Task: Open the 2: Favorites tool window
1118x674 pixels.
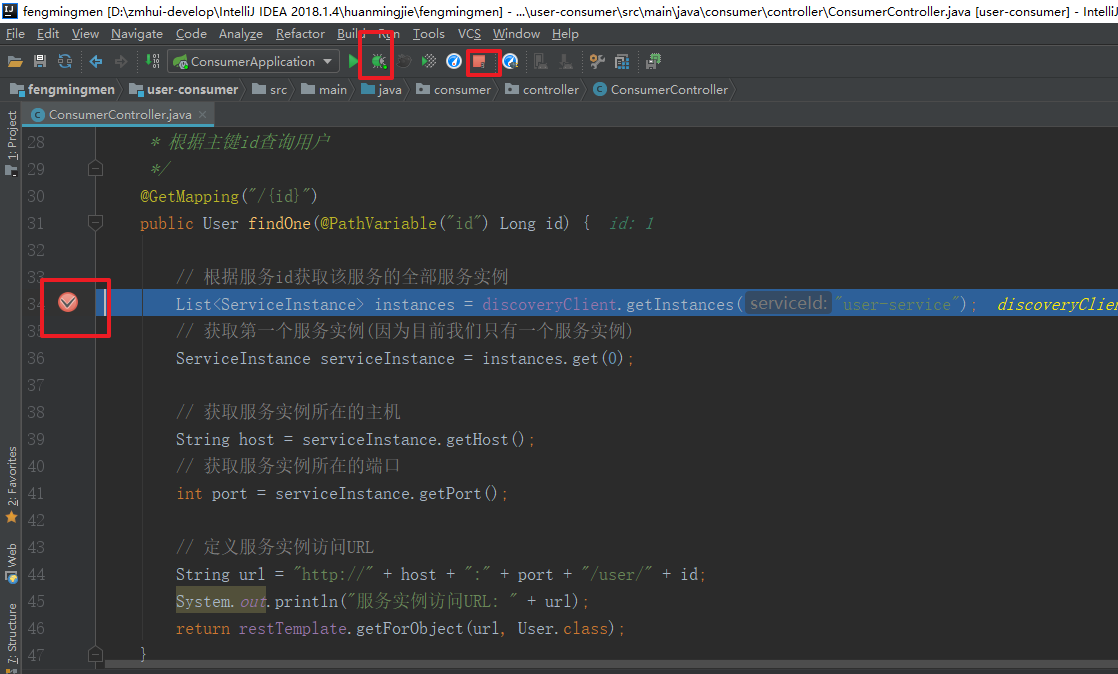Action: [11, 485]
